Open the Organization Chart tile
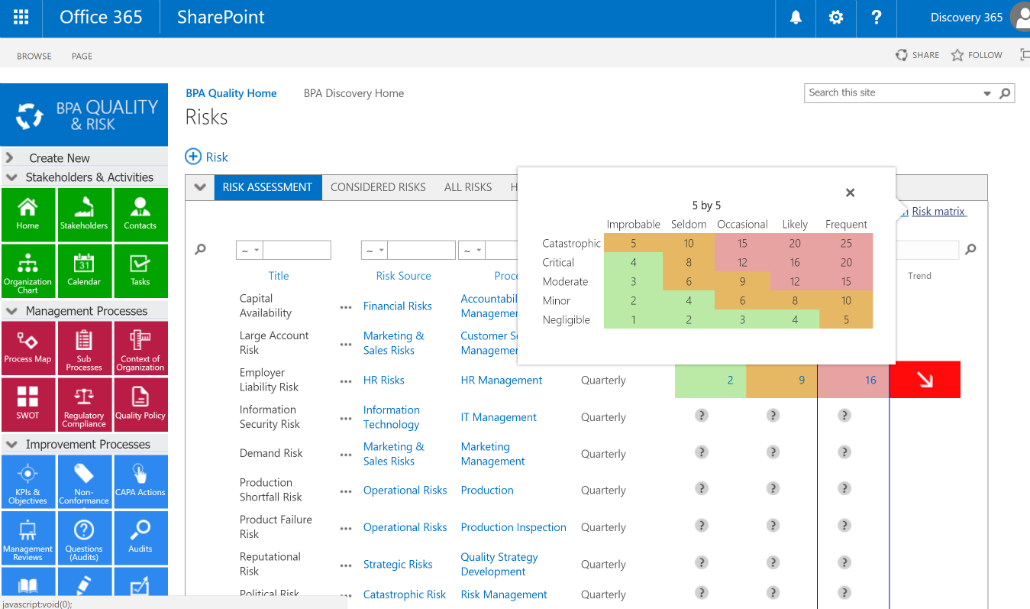Screen dimensions: 1030x609 pos(28,271)
